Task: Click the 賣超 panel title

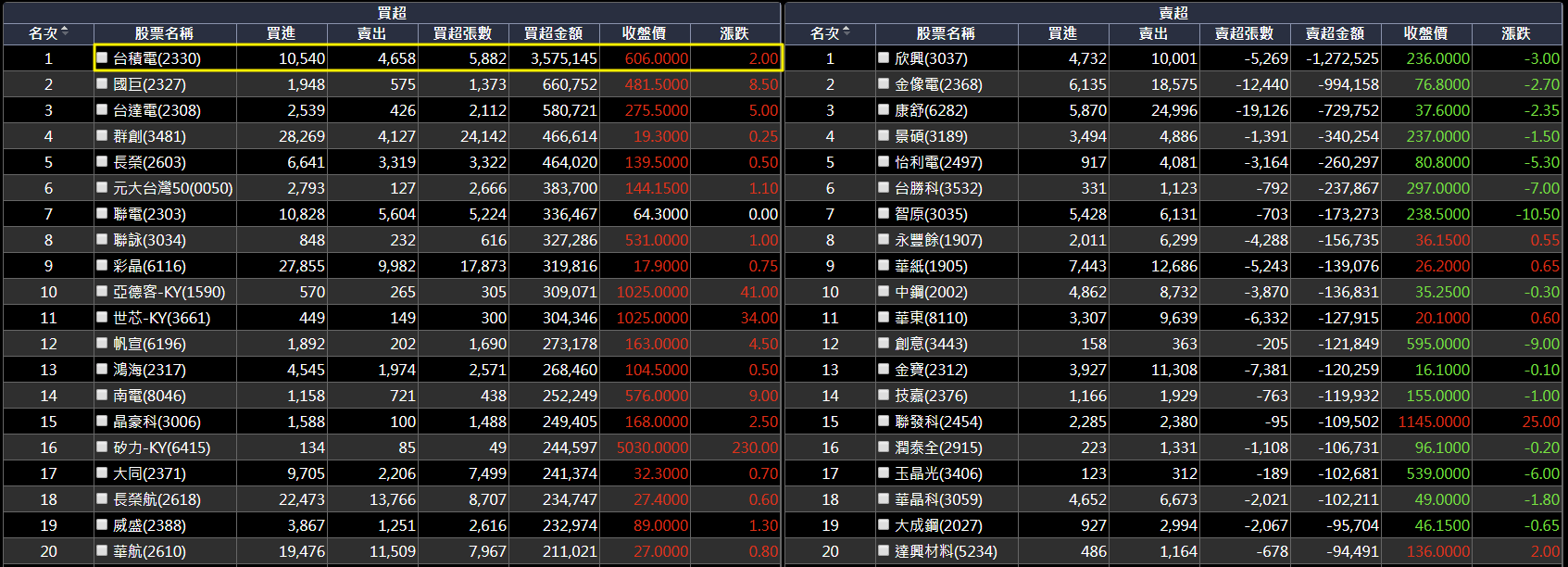Action: pos(1173,13)
